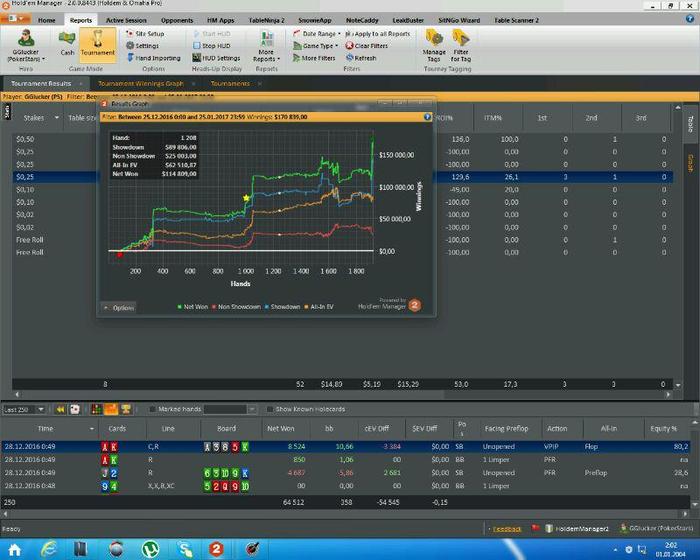Click the hands grid view icon

tap(96, 409)
